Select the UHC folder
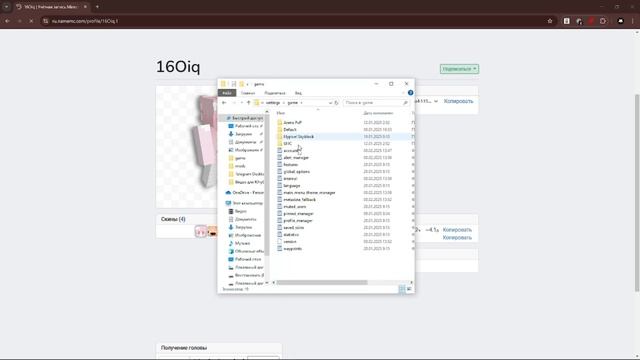 click(x=288, y=144)
